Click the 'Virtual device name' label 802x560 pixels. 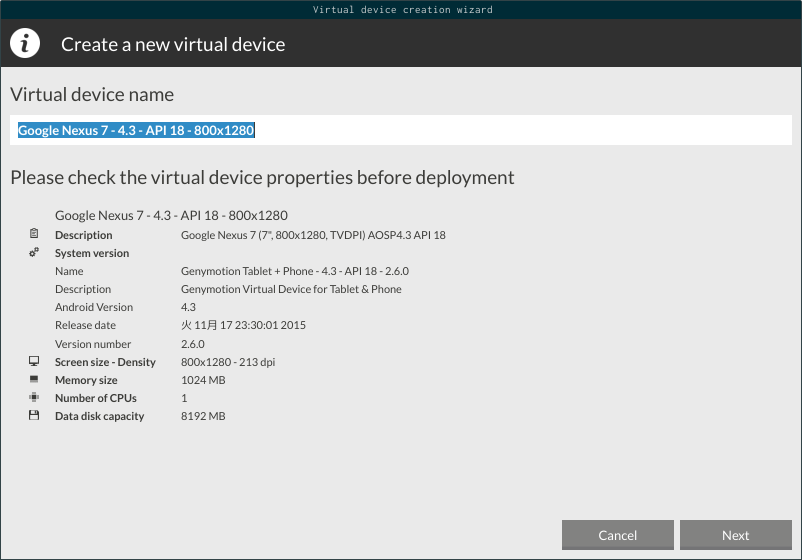click(92, 95)
